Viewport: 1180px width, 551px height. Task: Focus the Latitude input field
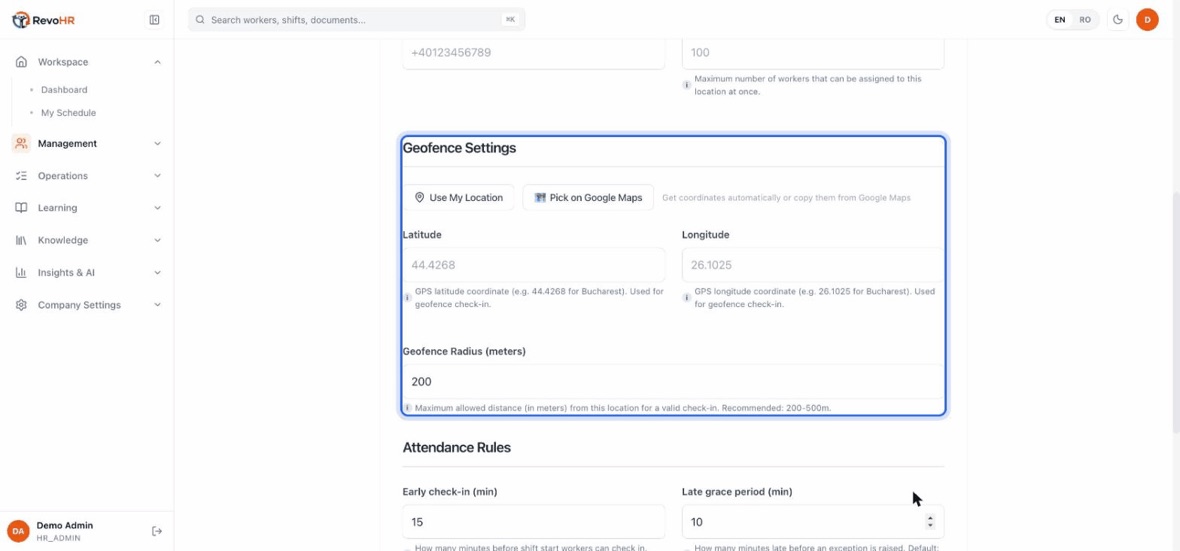pos(534,265)
